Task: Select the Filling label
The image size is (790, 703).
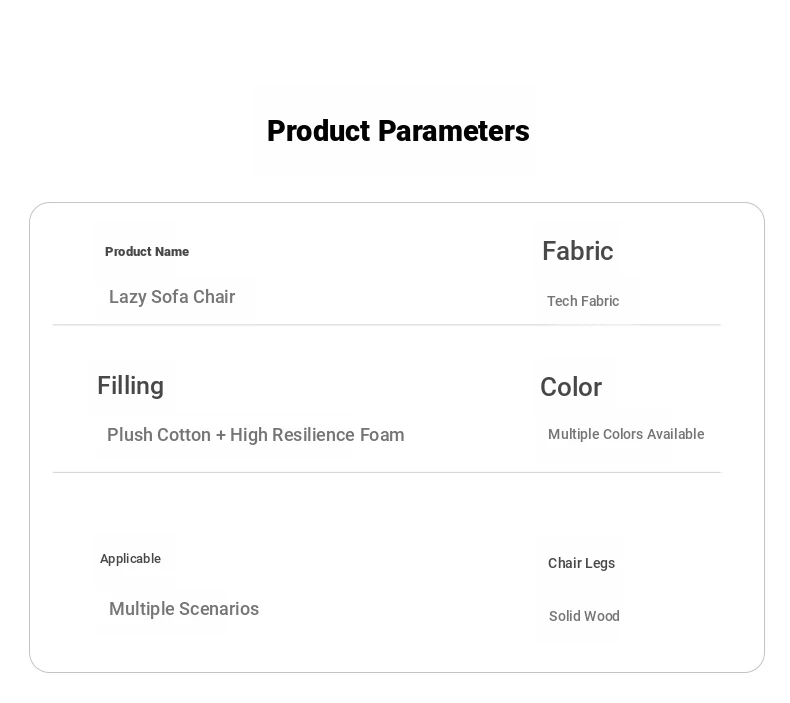Action: [130, 386]
